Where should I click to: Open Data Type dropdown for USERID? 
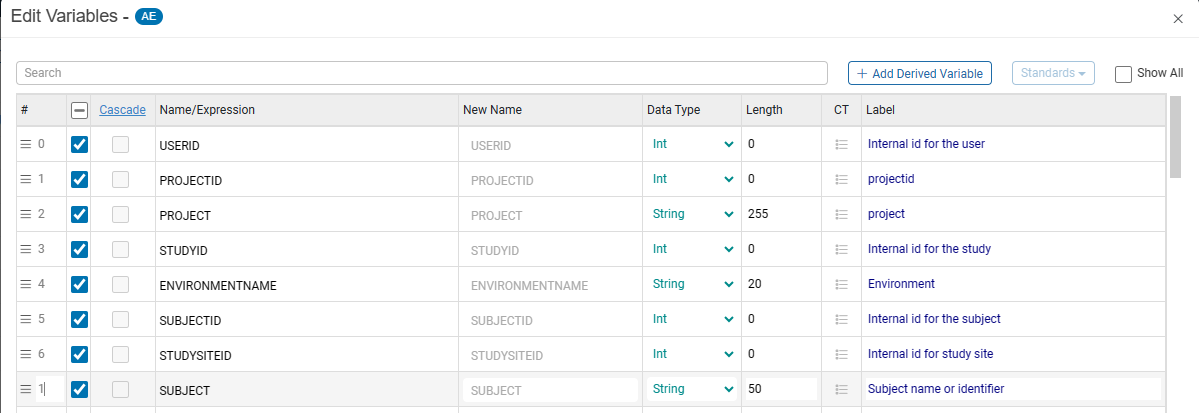[692, 144]
